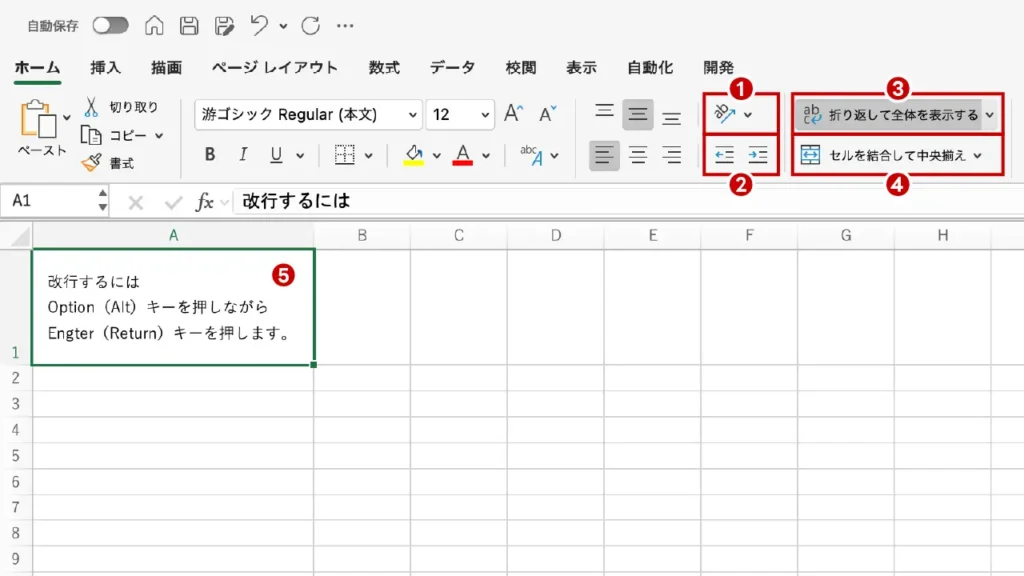Click the Decrease Indent icon
1024x576 pixels.
(724, 155)
